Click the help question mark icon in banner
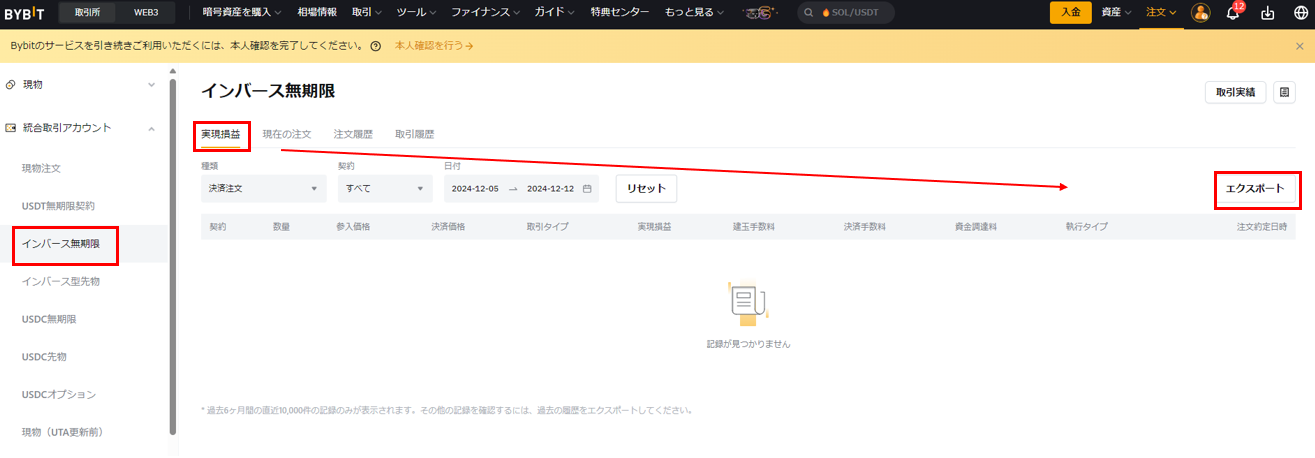 pos(375,47)
